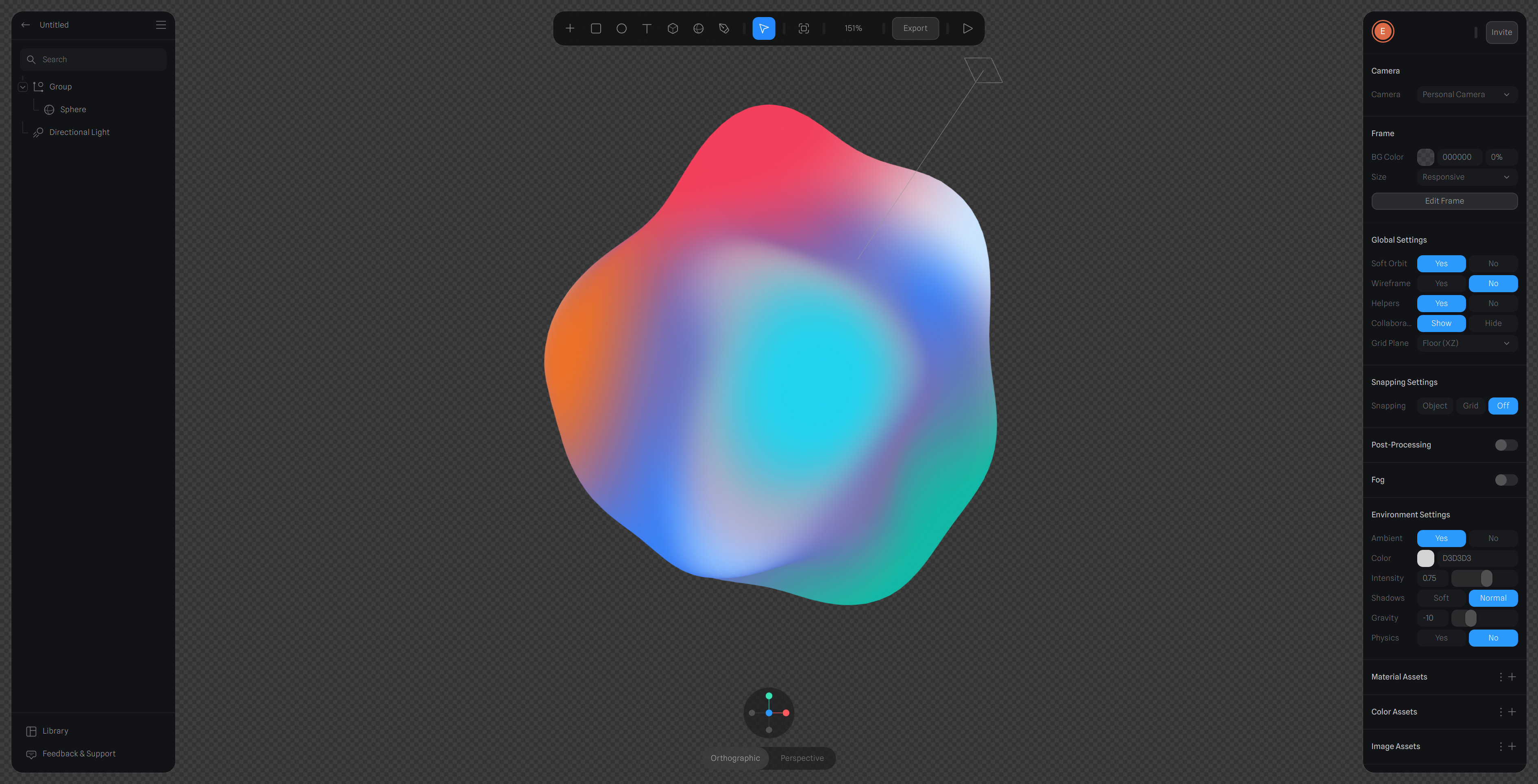Select the Text tool

tap(647, 28)
